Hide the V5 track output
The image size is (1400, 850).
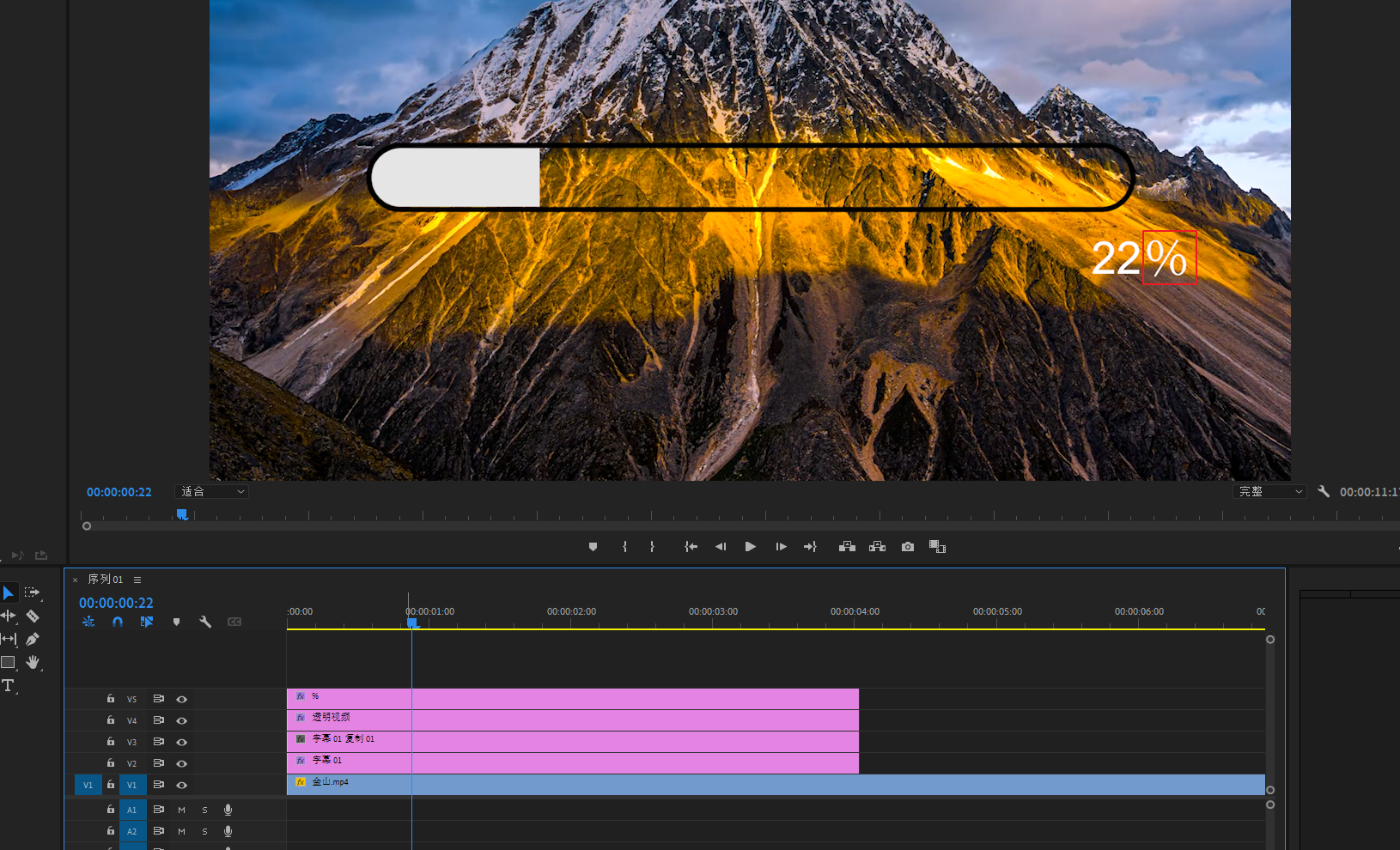pos(181,699)
